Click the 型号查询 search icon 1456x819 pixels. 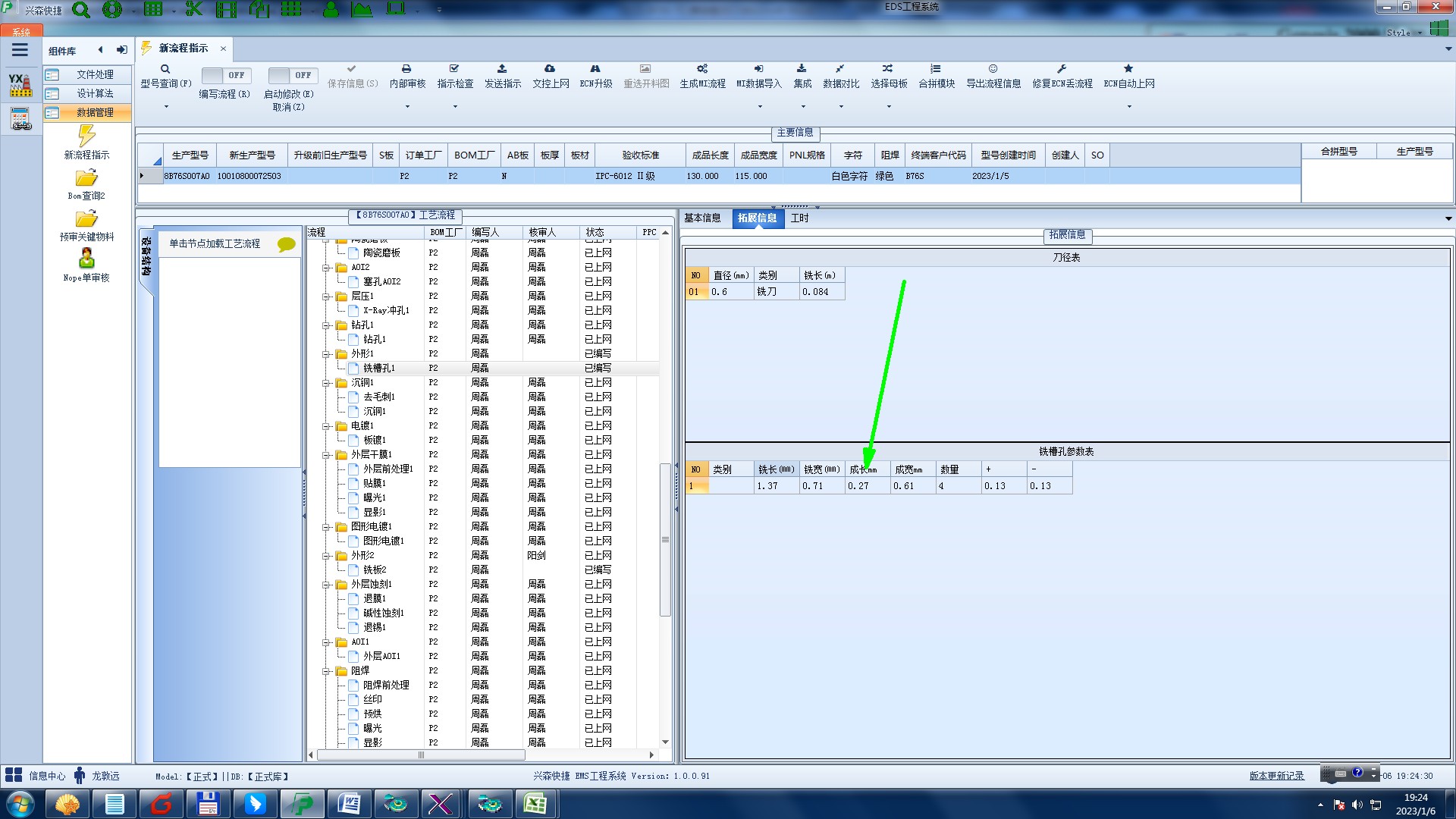pos(165,69)
